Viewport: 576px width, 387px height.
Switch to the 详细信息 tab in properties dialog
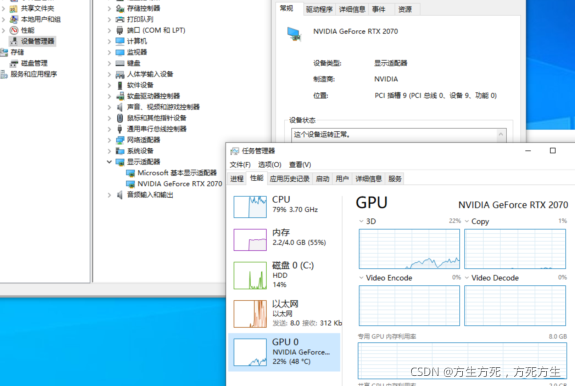(352, 10)
